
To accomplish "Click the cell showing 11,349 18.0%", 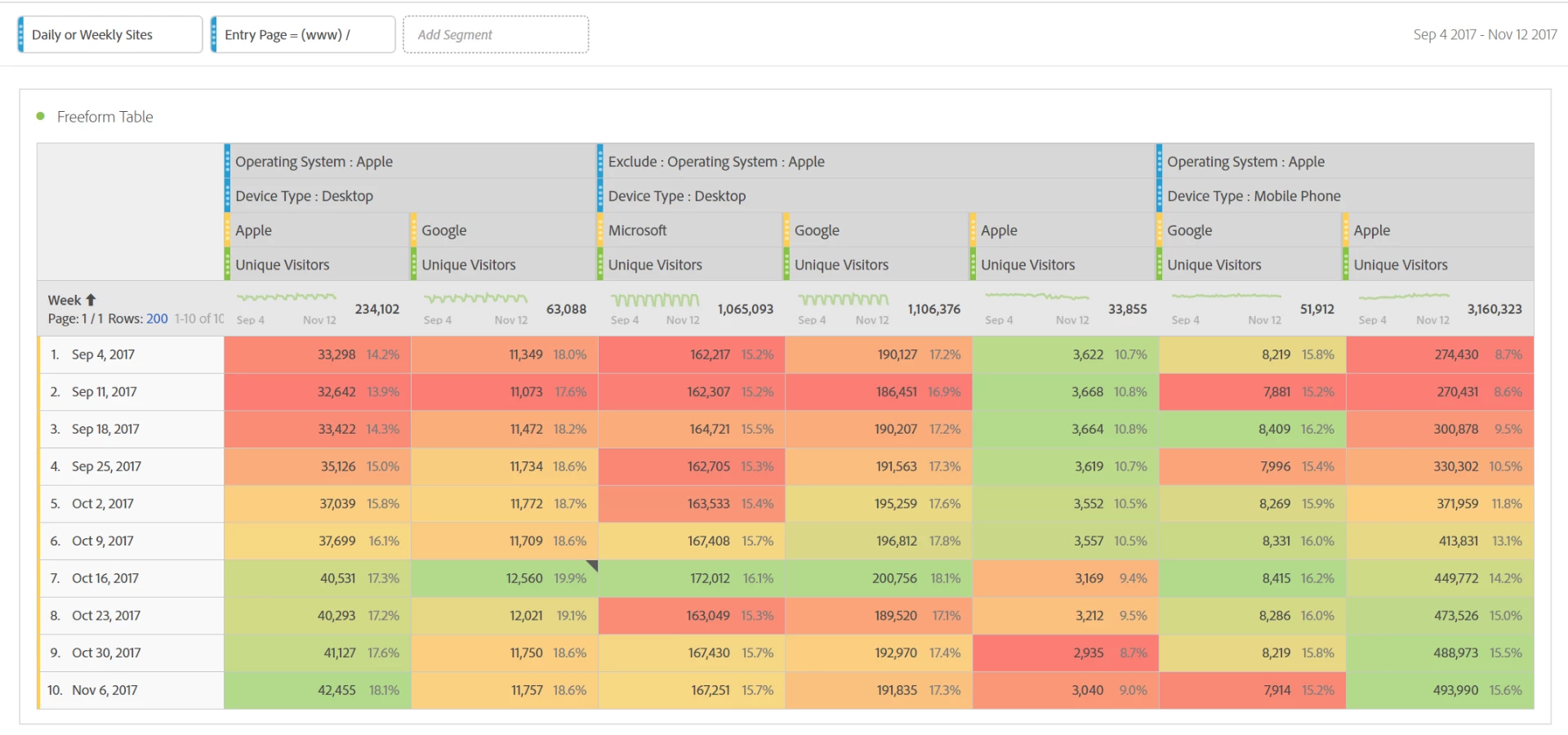I will pos(505,354).
